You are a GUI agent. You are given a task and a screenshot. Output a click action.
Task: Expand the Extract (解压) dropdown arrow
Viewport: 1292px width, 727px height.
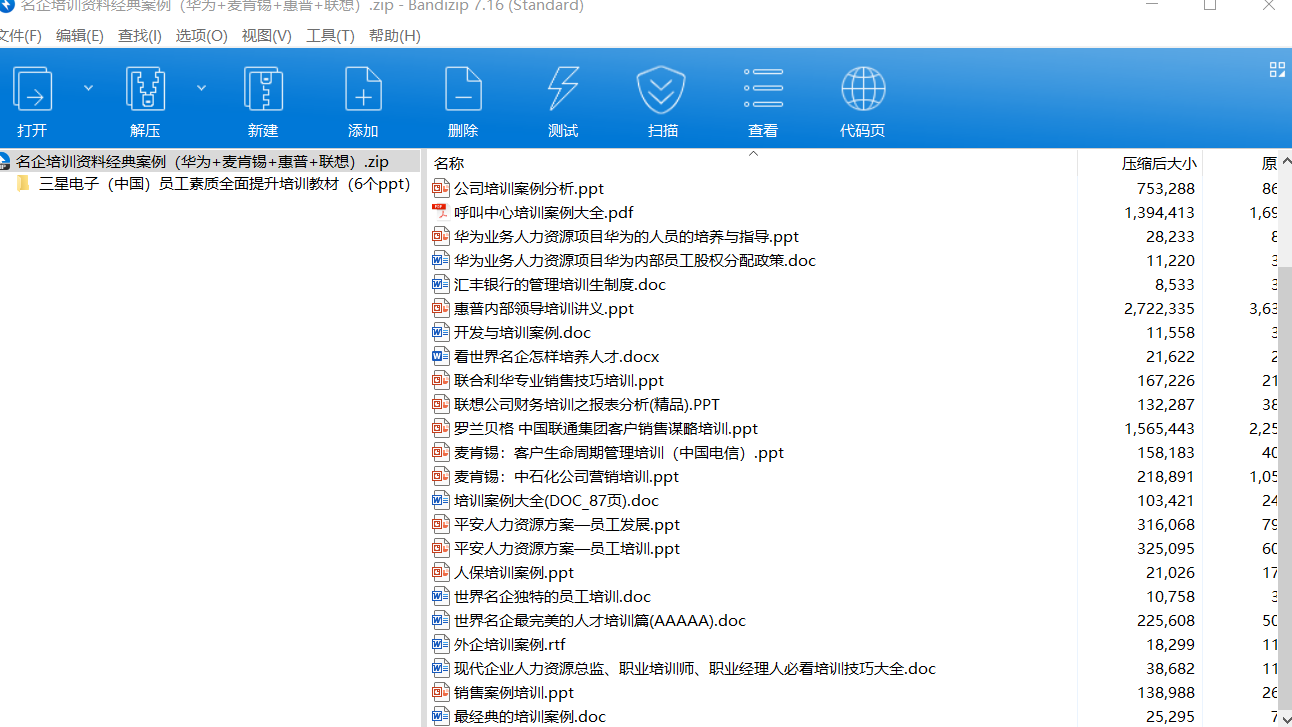point(201,88)
